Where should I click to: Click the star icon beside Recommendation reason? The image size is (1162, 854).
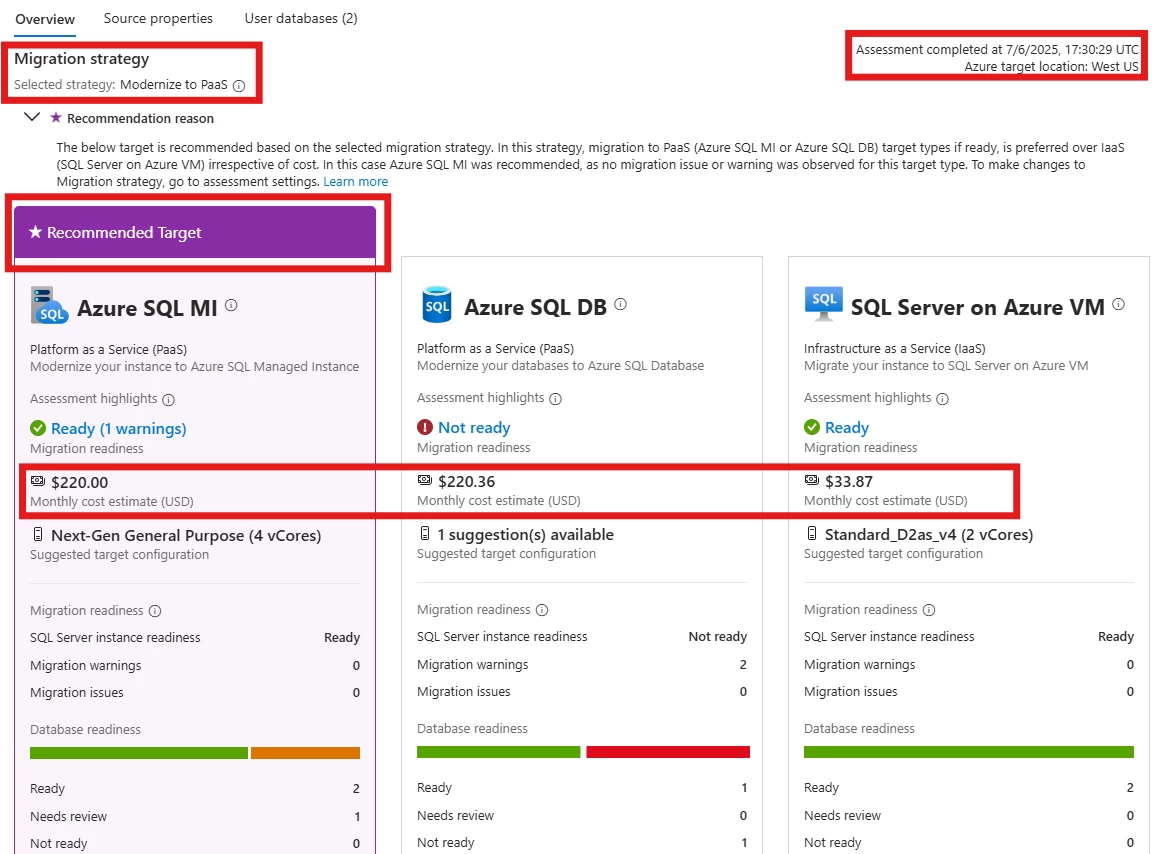(56, 117)
